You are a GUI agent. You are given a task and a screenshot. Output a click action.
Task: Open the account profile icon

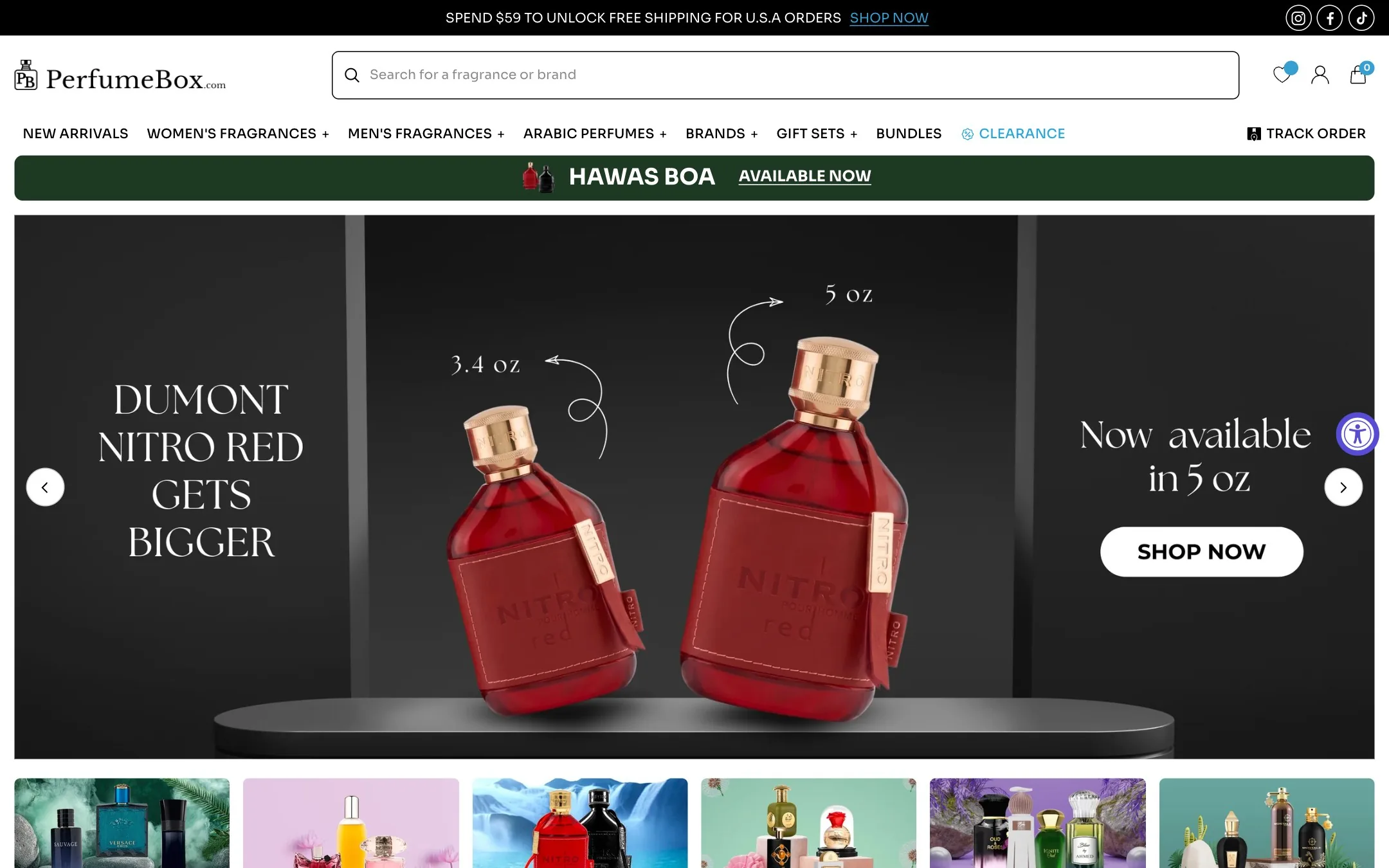pos(1320,75)
